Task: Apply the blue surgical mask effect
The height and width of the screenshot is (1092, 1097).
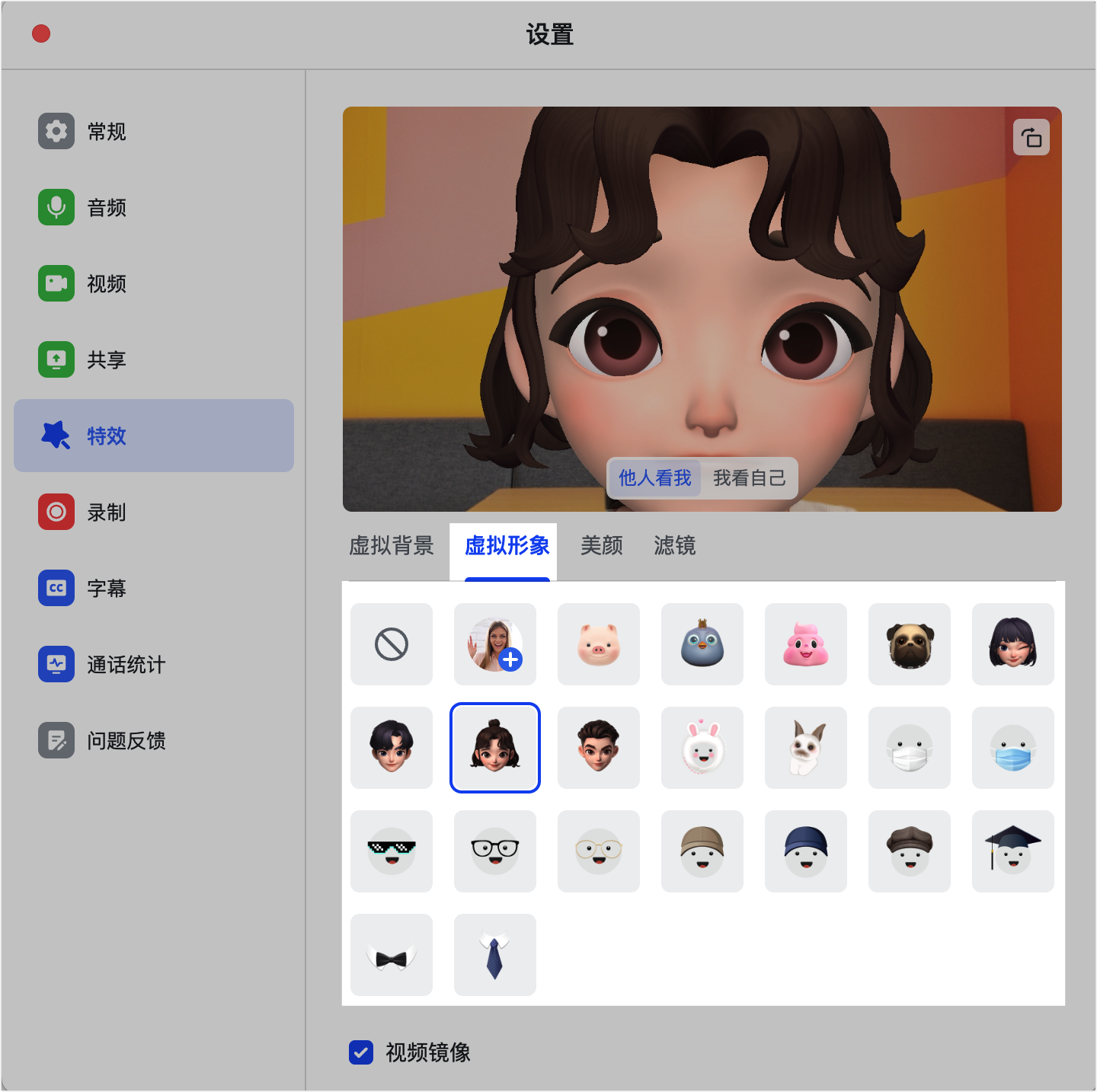Action: pos(1013,748)
